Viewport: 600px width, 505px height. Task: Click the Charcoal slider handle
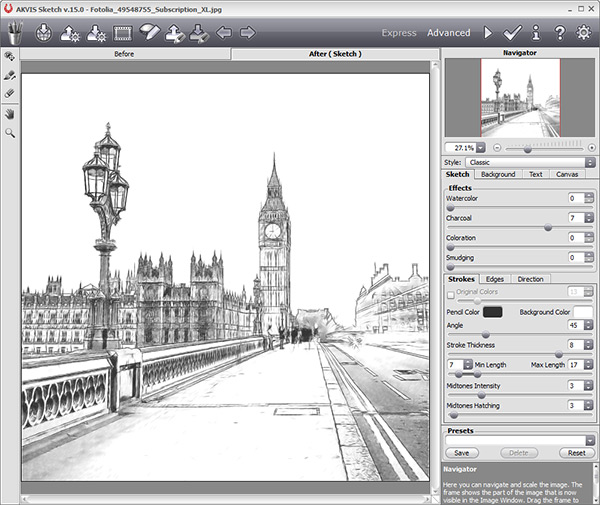click(548, 228)
